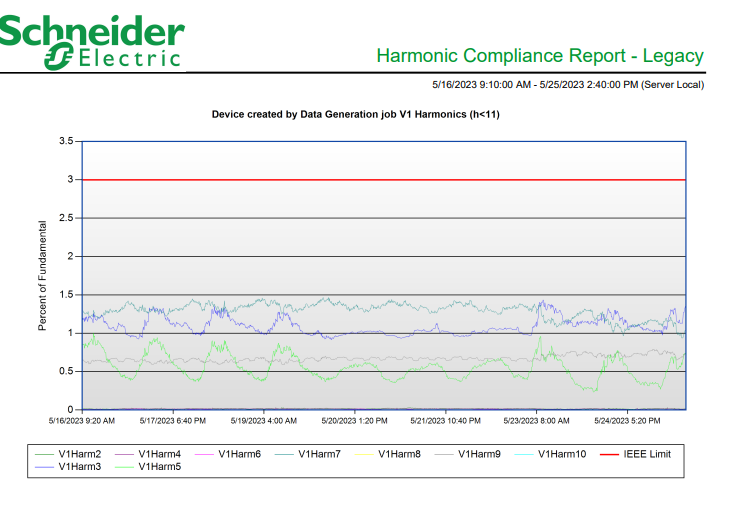Select the V1Harm5 legend entry
This screenshot has width=738, height=525.
click(x=159, y=466)
